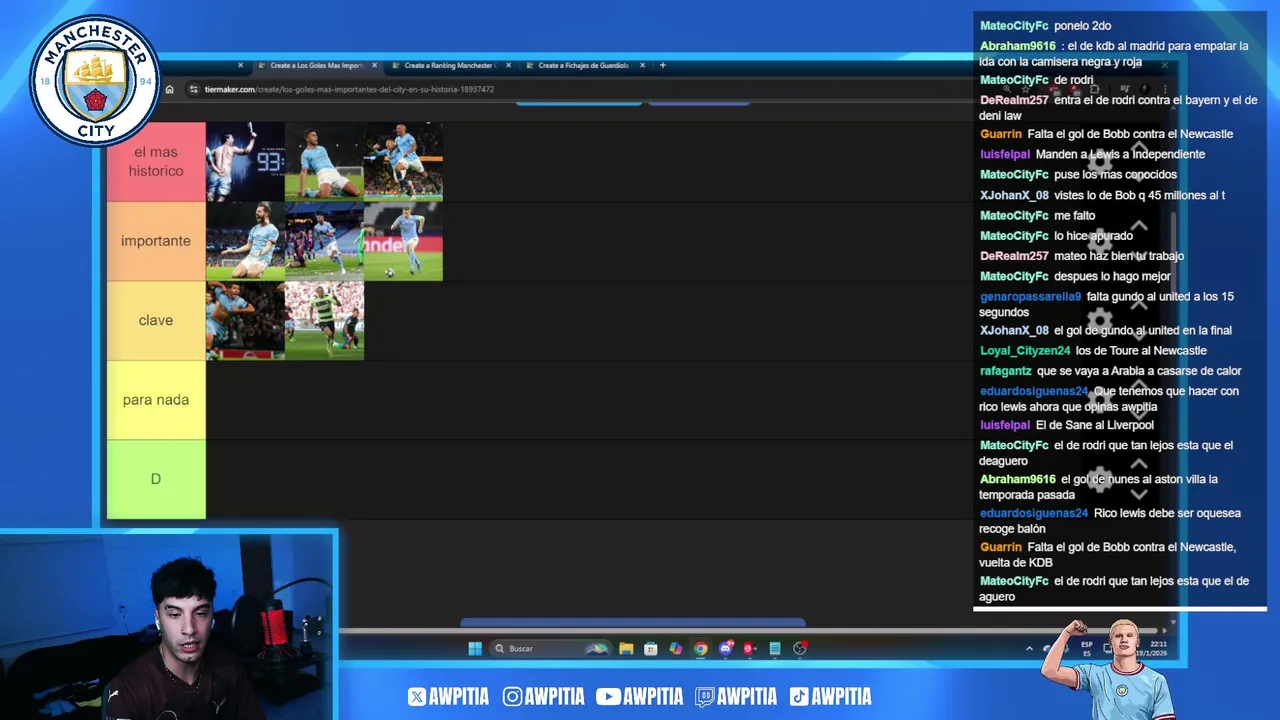Screen dimensions: 1280x720
Task: Open settings gear for 'clave' row
Action: click(x=1099, y=320)
